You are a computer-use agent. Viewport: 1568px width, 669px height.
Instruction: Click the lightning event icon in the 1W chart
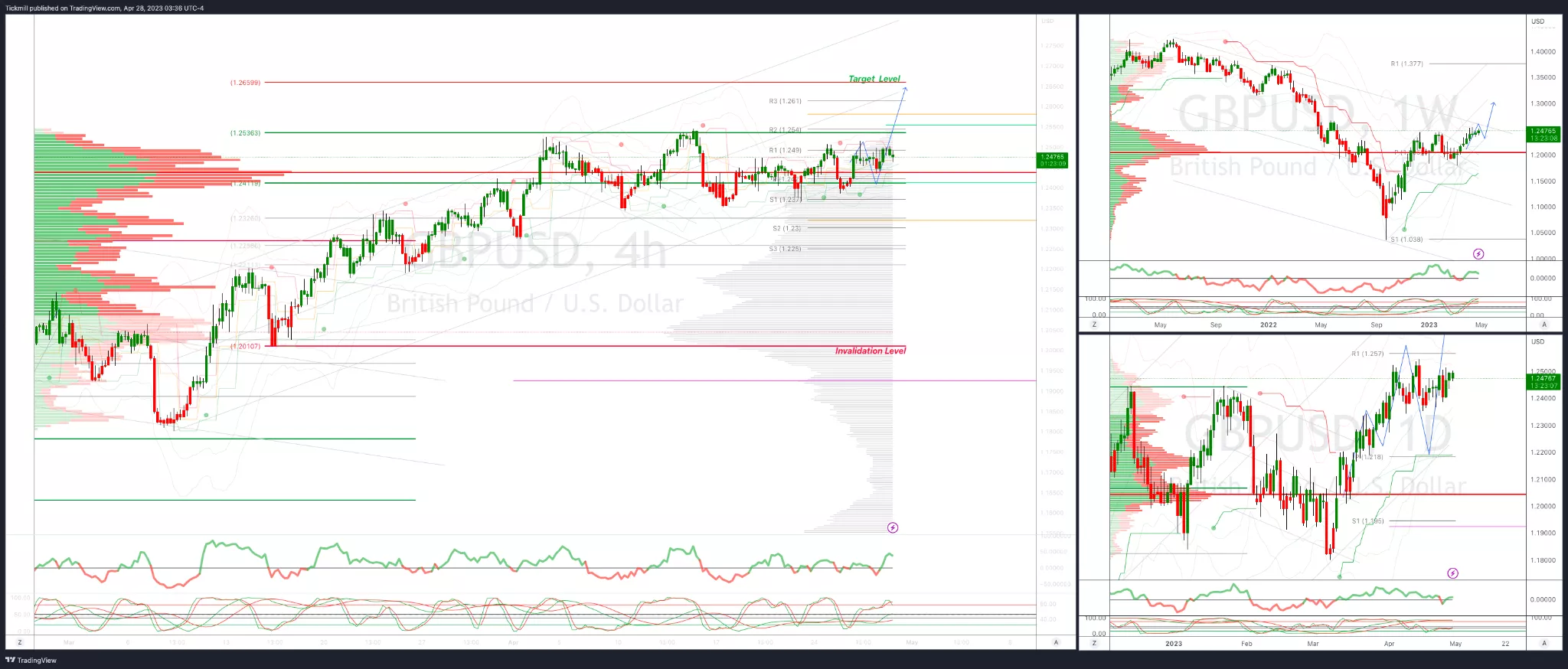[x=1478, y=254]
